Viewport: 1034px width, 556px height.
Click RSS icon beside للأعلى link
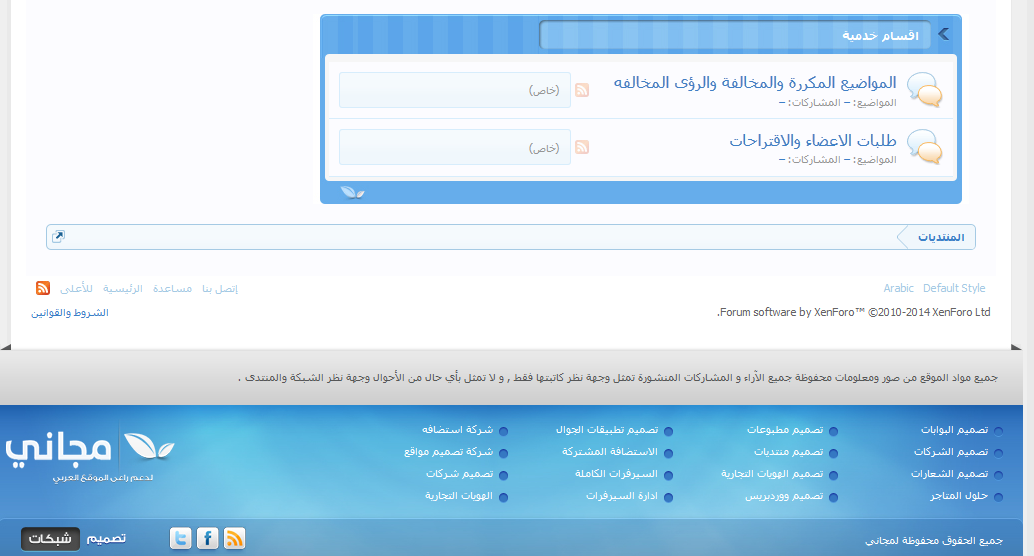tap(43, 288)
